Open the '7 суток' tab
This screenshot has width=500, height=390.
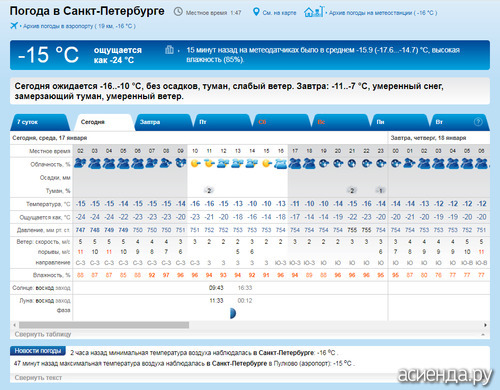[40, 122]
